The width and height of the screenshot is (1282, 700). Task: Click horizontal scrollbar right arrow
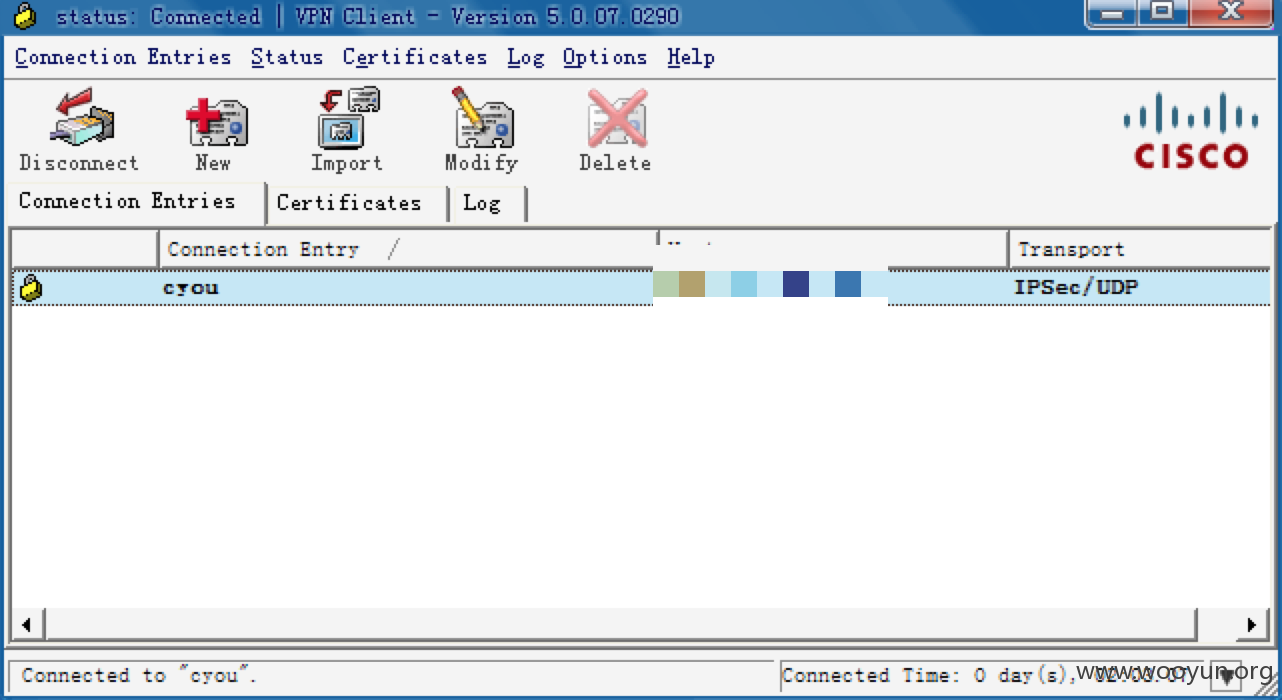click(x=1251, y=625)
